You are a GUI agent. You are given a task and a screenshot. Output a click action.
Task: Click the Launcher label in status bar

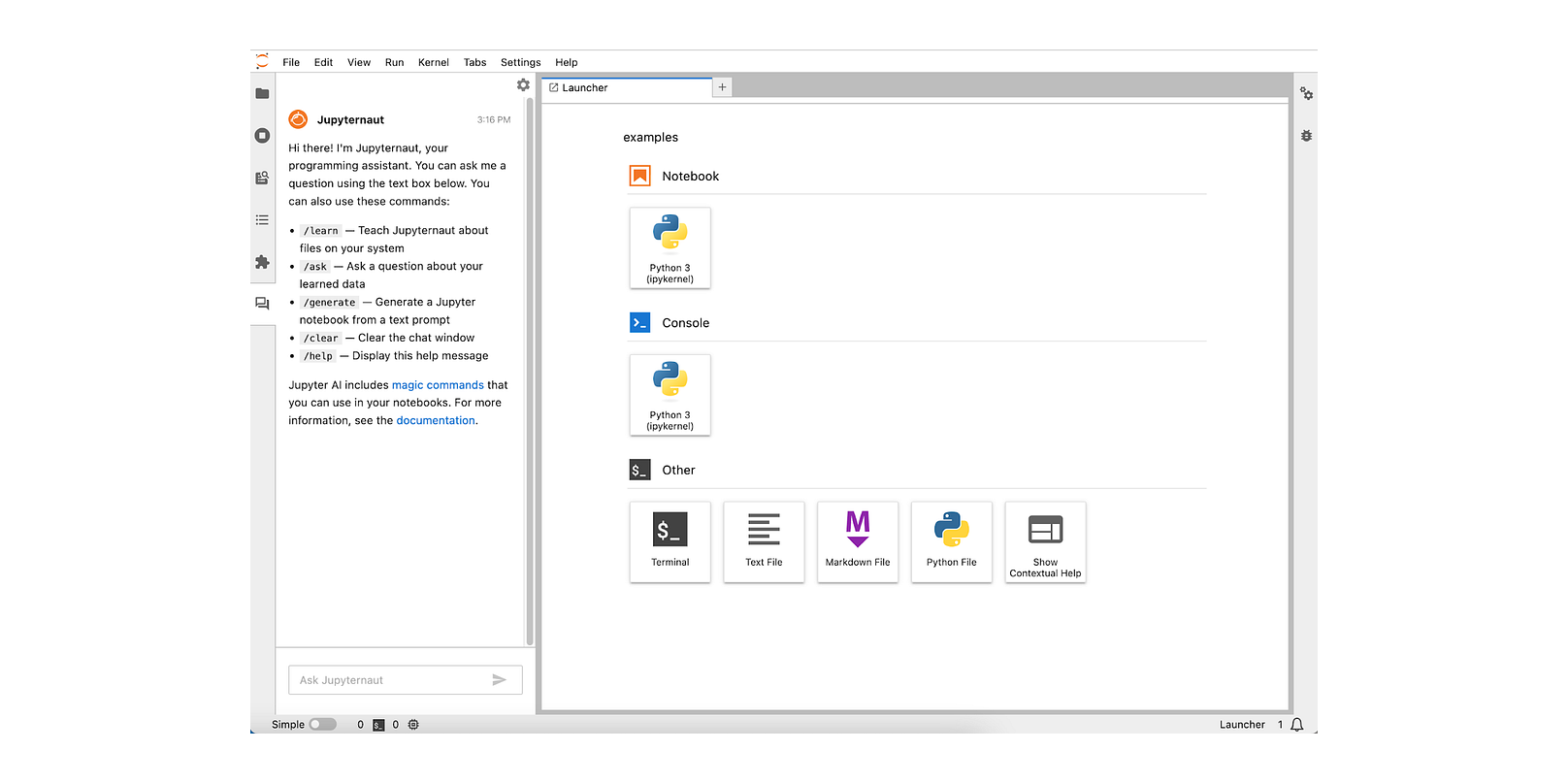click(x=1242, y=725)
